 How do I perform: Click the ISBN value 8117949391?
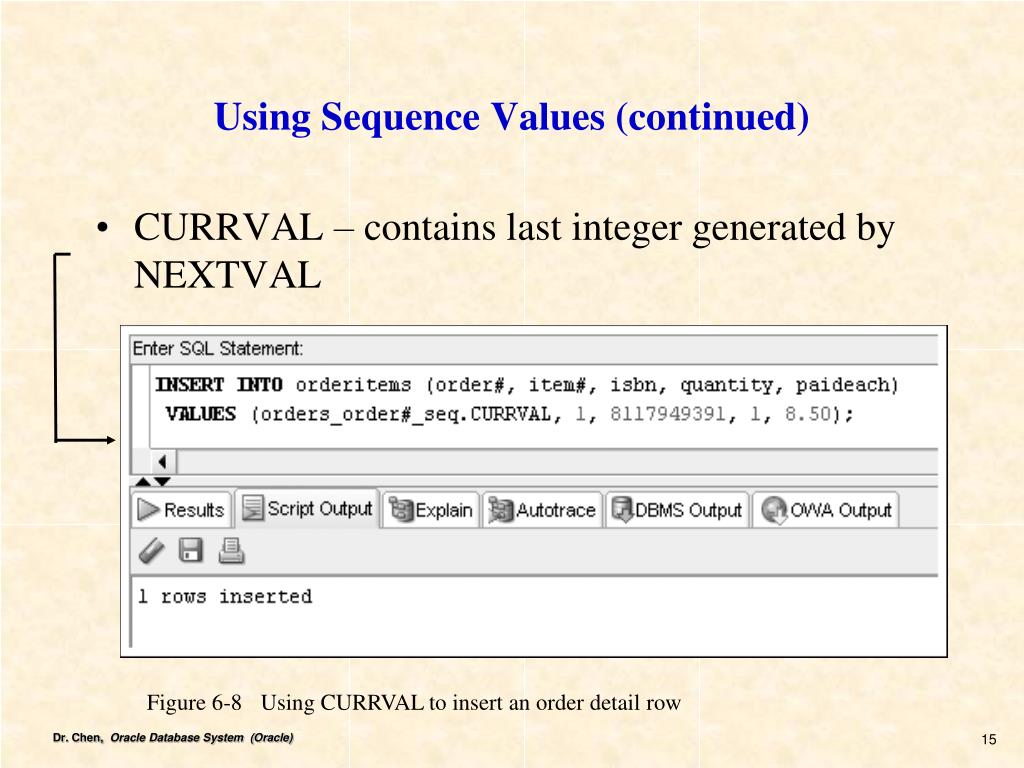click(x=667, y=414)
